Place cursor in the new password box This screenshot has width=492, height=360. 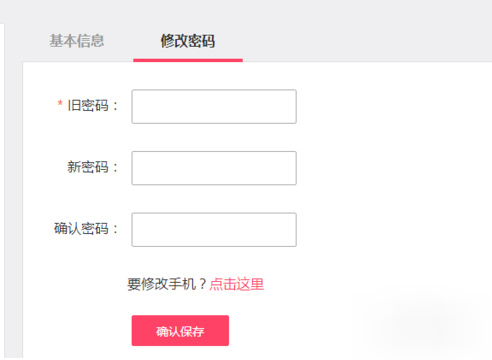(214, 168)
